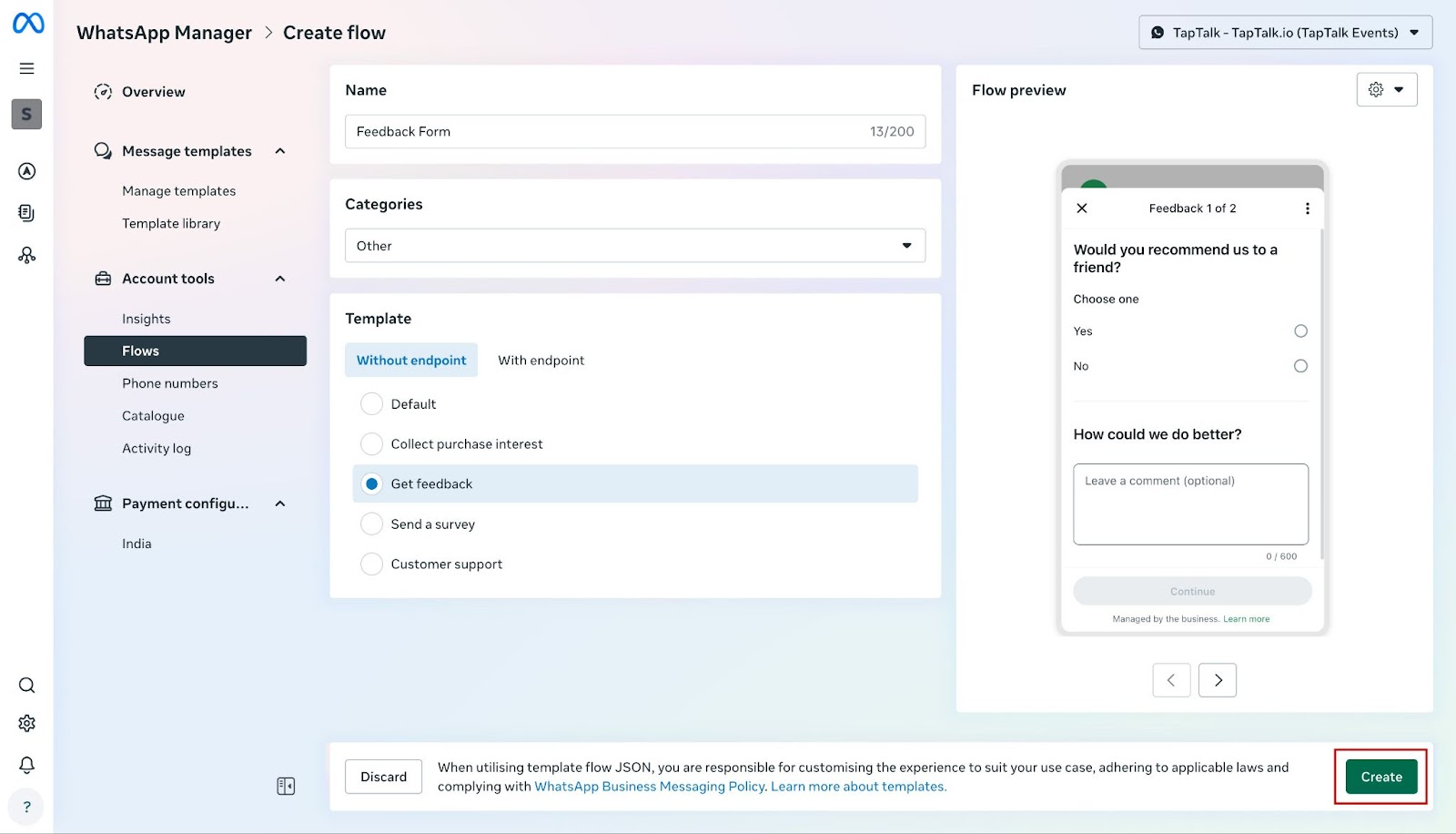
Task: Select the Send a survey radio
Action: point(371,524)
